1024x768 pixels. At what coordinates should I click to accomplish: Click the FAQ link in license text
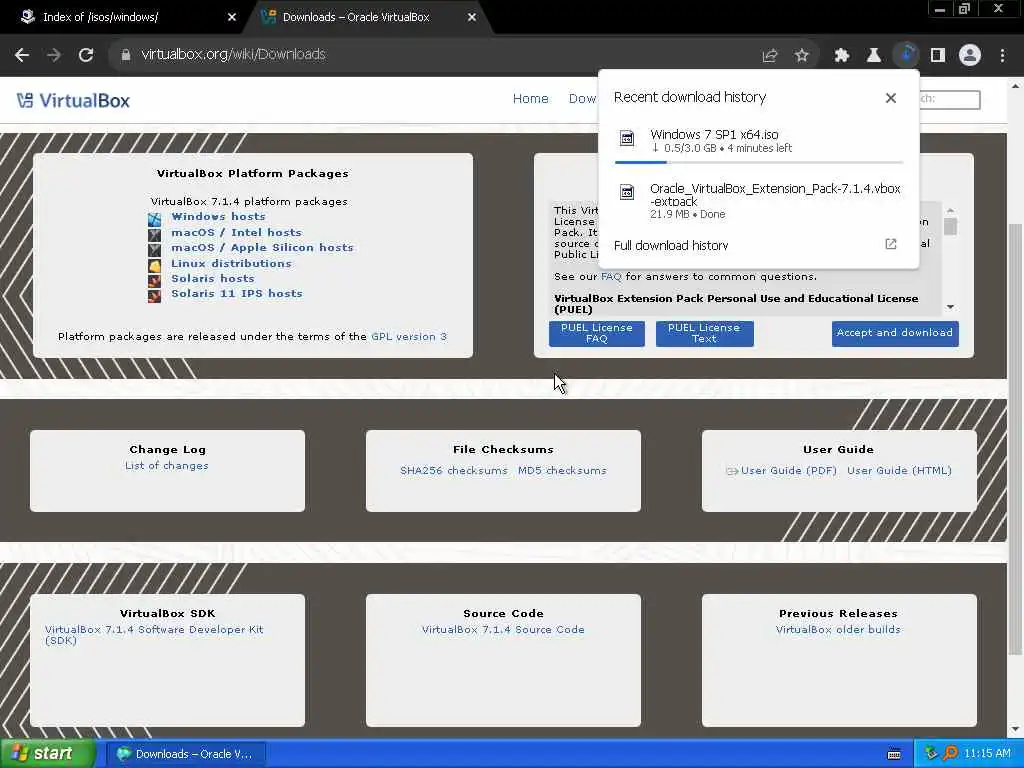pyautogui.click(x=611, y=276)
